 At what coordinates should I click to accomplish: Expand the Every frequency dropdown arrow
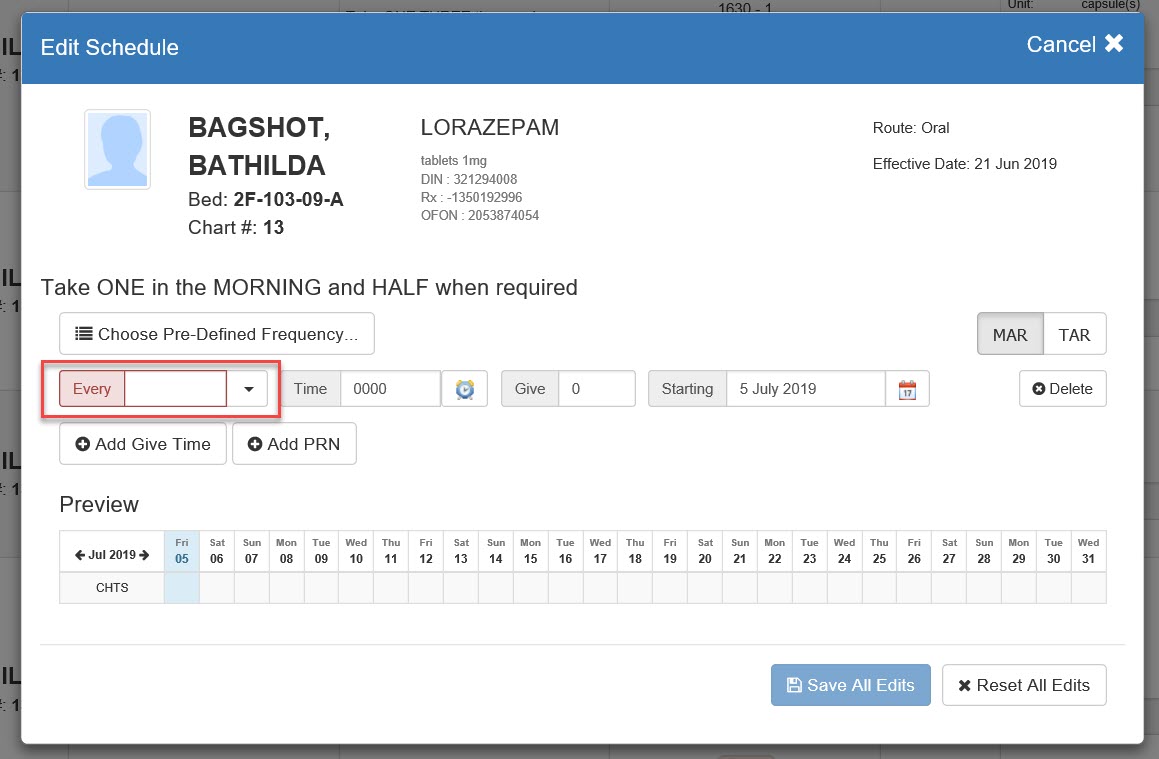248,389
